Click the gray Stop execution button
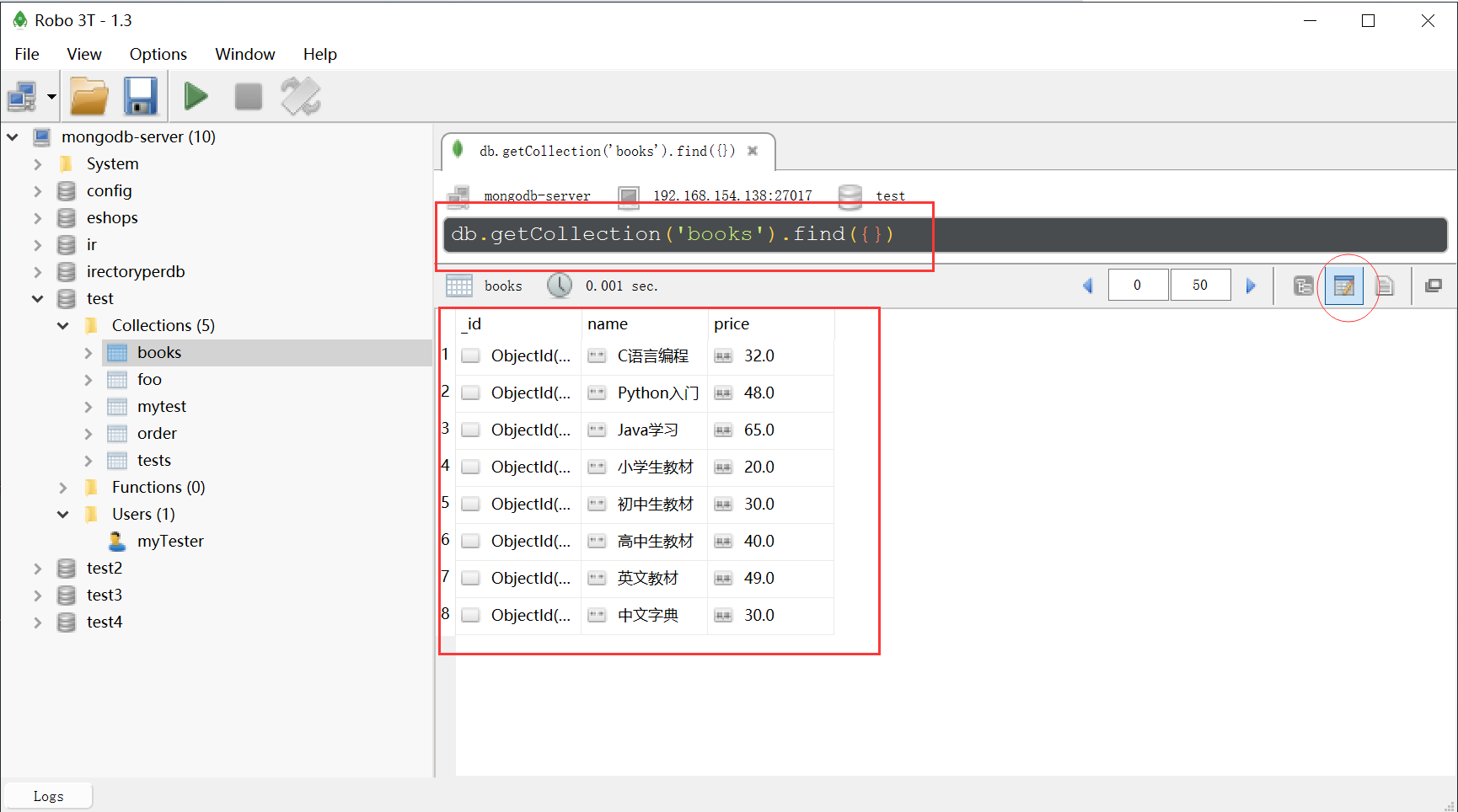This screenshot has width=1458, height=812. 249,96
